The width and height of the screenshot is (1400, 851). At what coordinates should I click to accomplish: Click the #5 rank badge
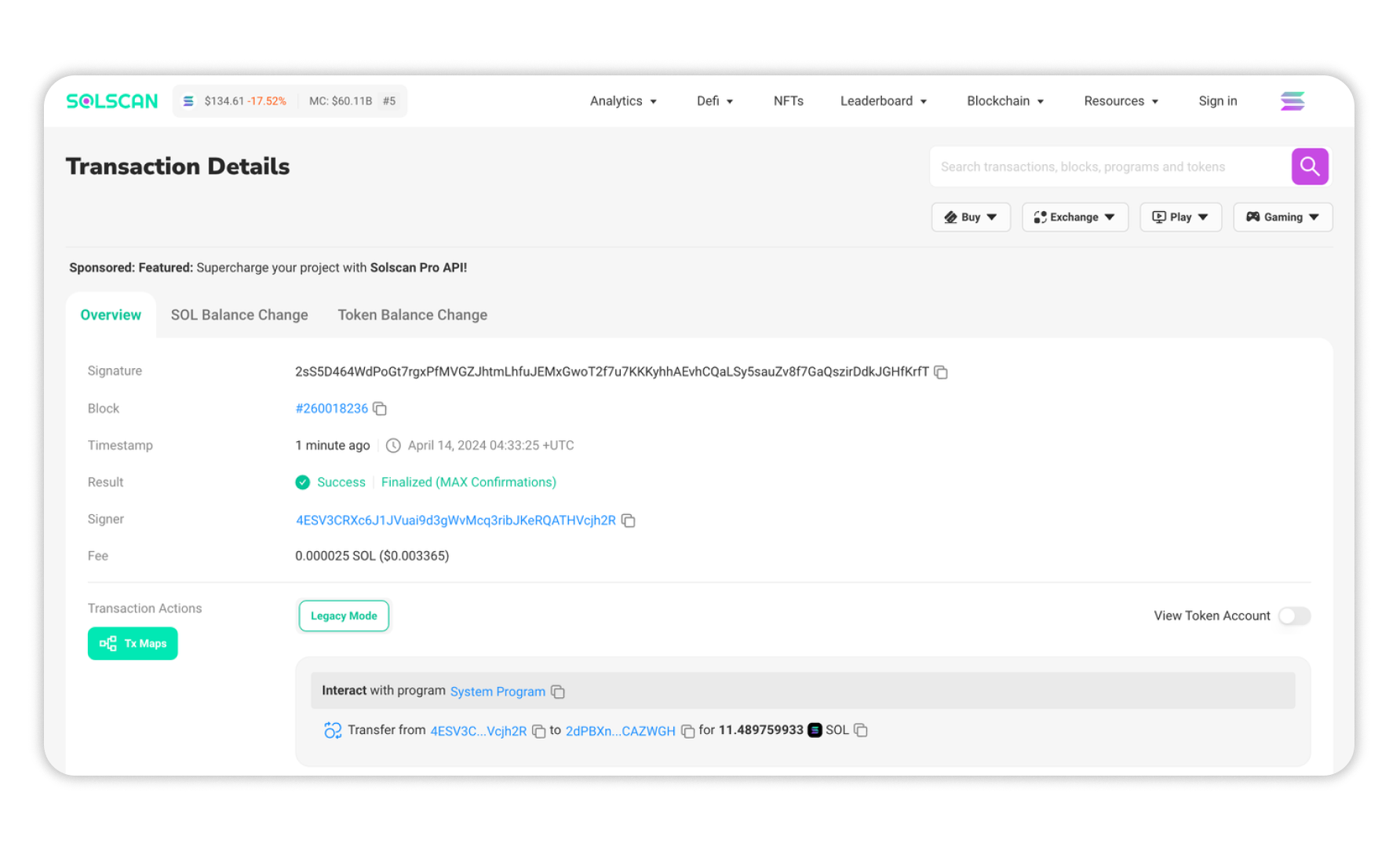coord(389,101)
